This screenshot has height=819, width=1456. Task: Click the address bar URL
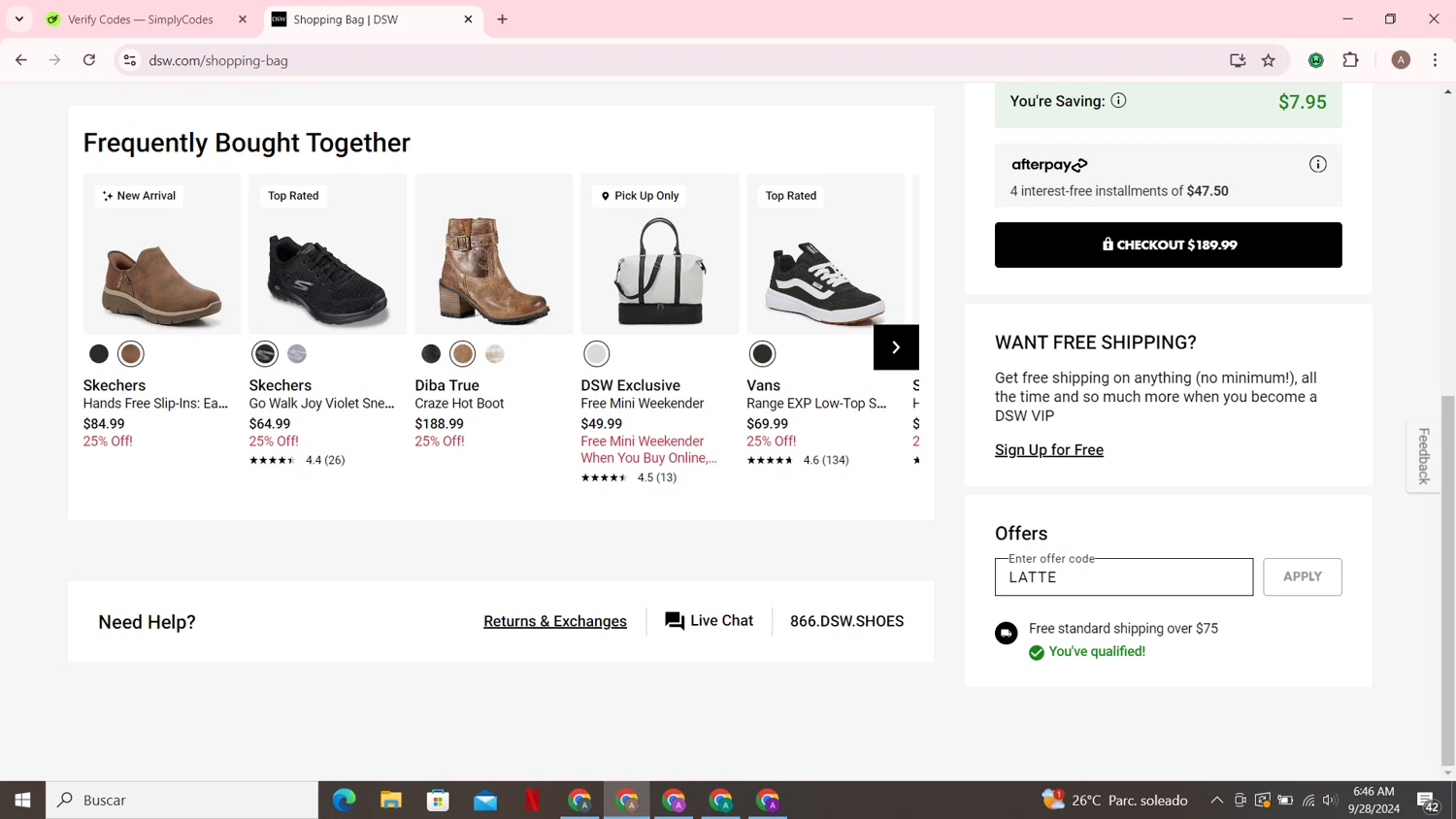[218, 60]
